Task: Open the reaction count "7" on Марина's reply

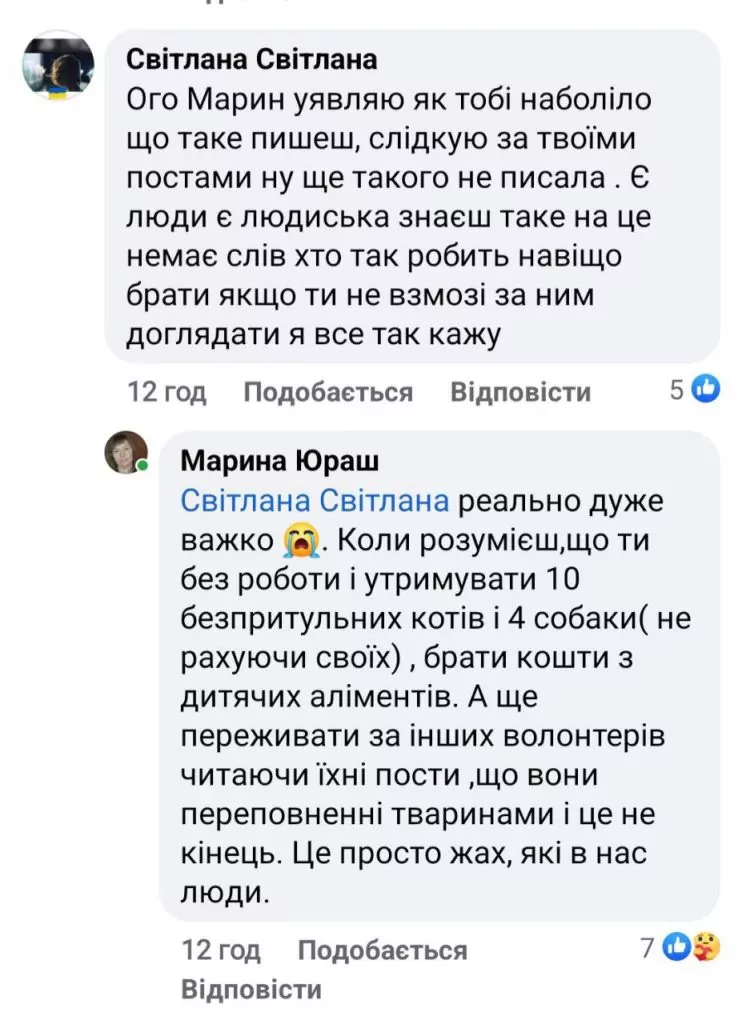Action: point(648,946)
